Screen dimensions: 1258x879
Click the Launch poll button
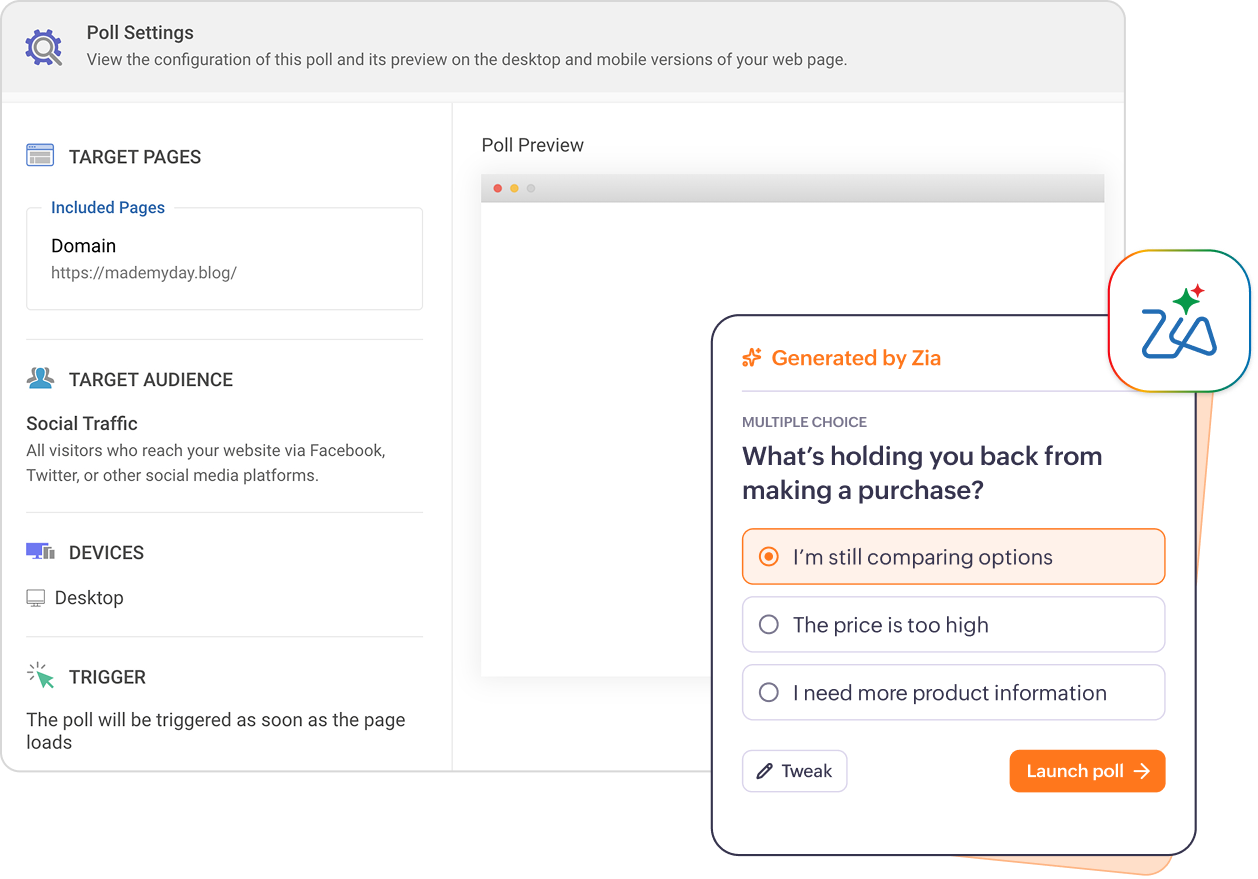pyautogui.click(x=1087, y=771)
